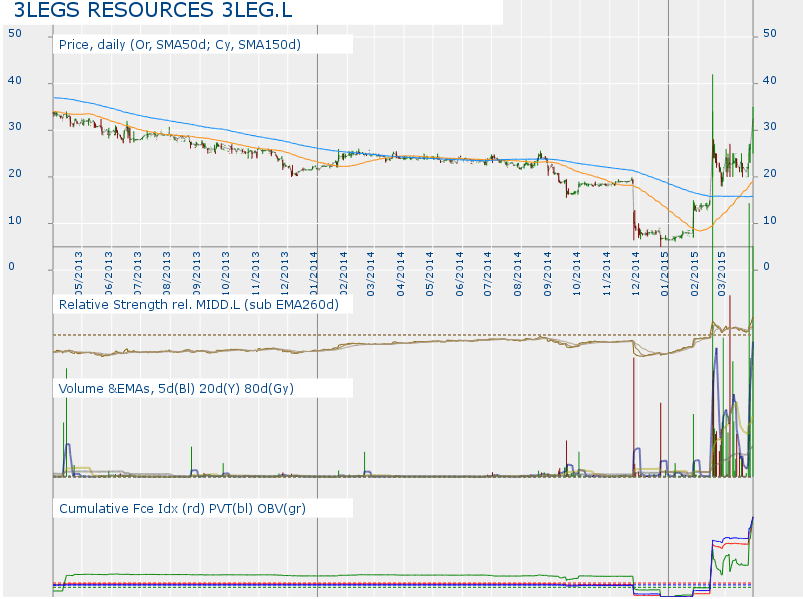Screen dimensions: 803x599
Task: Select the Price, daily SMA50d SMA150d panel label
Action: tap(180, 45)
